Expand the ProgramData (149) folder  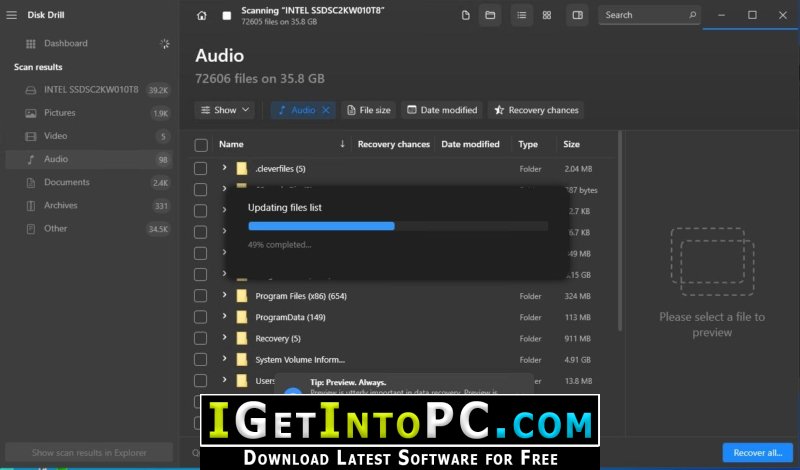[x=224, y=316]
